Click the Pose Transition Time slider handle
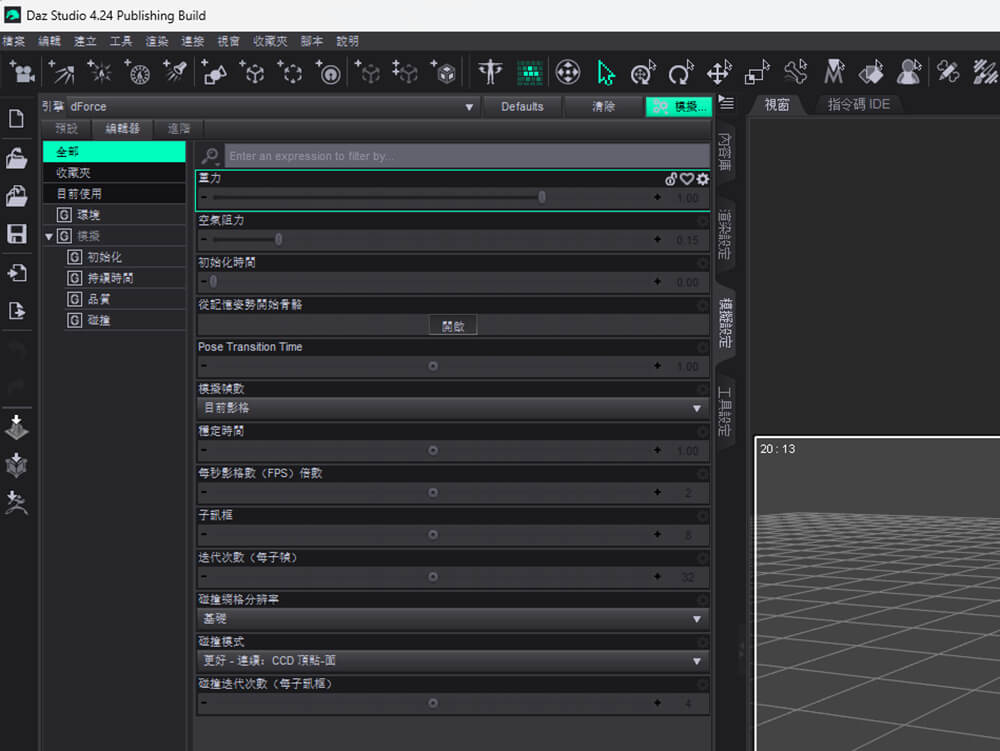Screen dimensions: 1000x751 pyautogui.click(x=433, y=366)
